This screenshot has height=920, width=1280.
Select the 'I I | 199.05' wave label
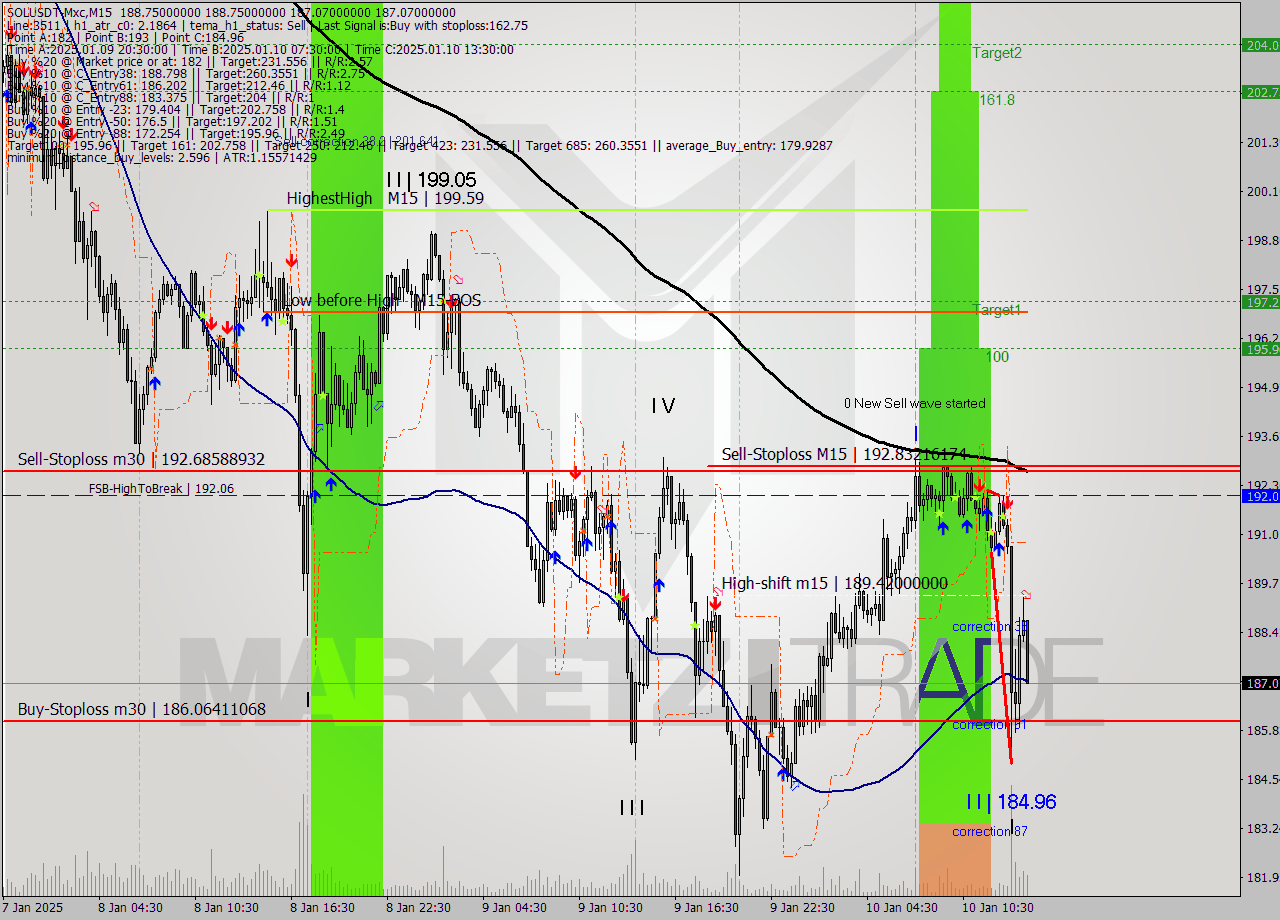click(431, 179)
